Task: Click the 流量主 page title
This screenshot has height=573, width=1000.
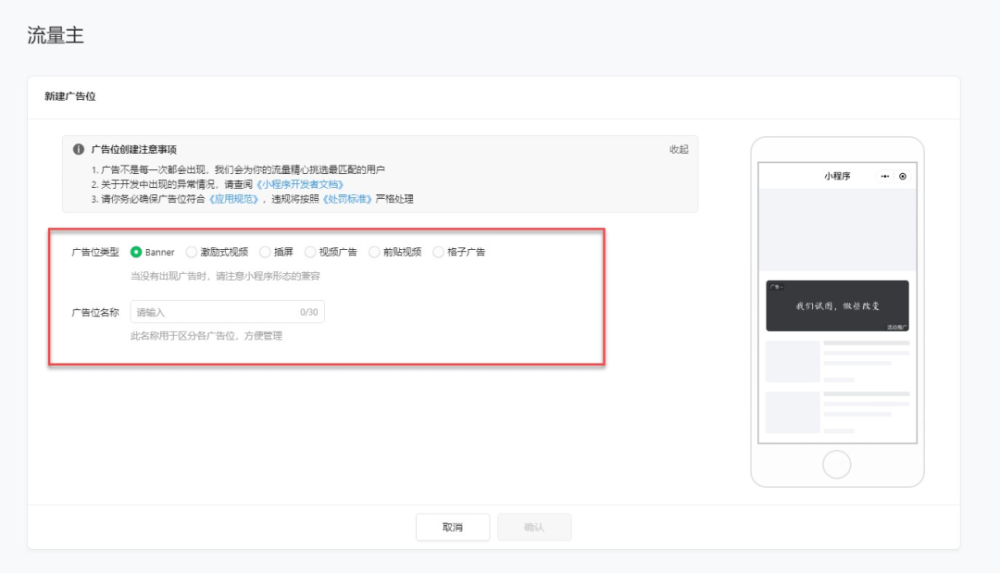Action: pyautogui.click(x=55, y=35)
